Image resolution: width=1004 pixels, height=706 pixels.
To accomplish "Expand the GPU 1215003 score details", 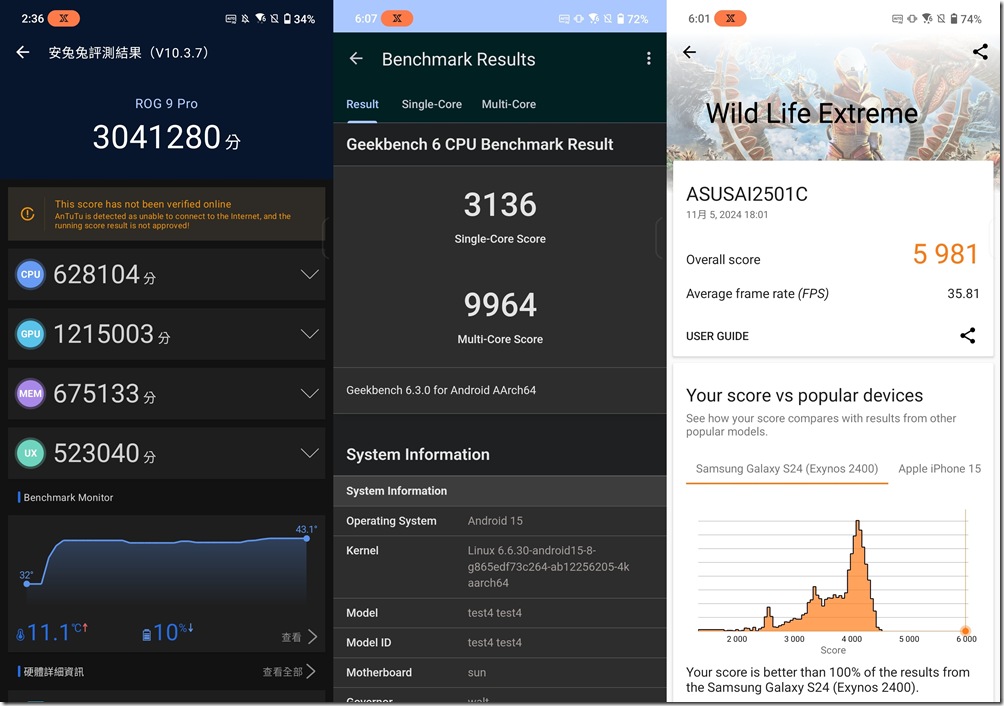I will [x=309, y=334].
